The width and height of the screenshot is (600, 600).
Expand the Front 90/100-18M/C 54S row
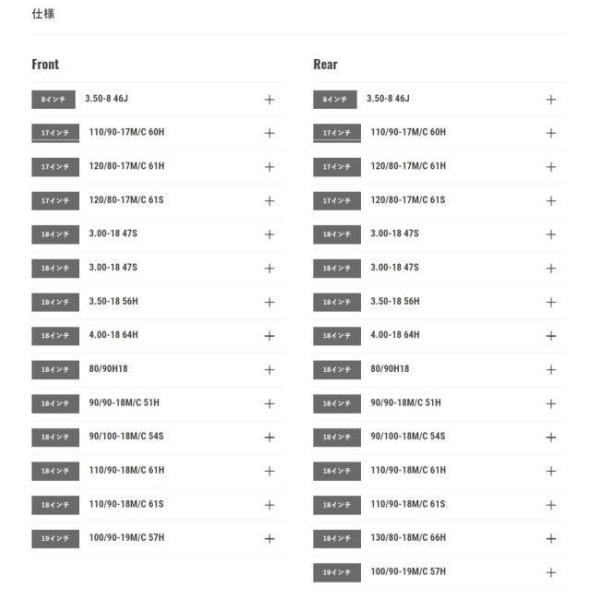tap(269, 437)
